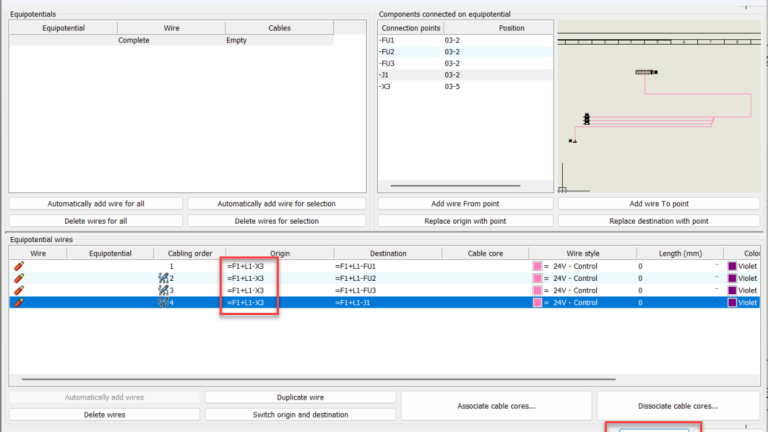Click violet color swatch in FU3 row
Viewport: 768px width, 432px height.
(x=732, y=290)
